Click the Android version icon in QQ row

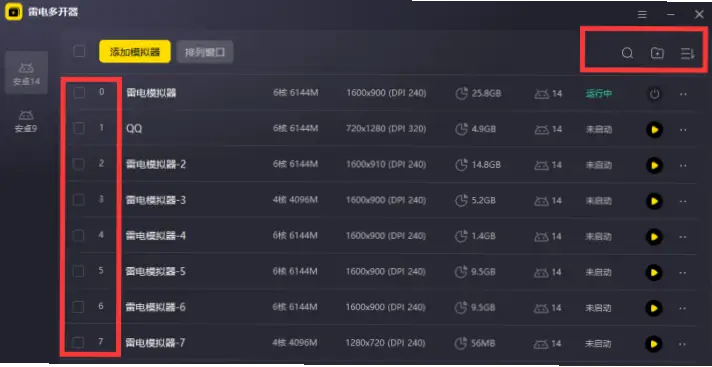tap(541, 130)
